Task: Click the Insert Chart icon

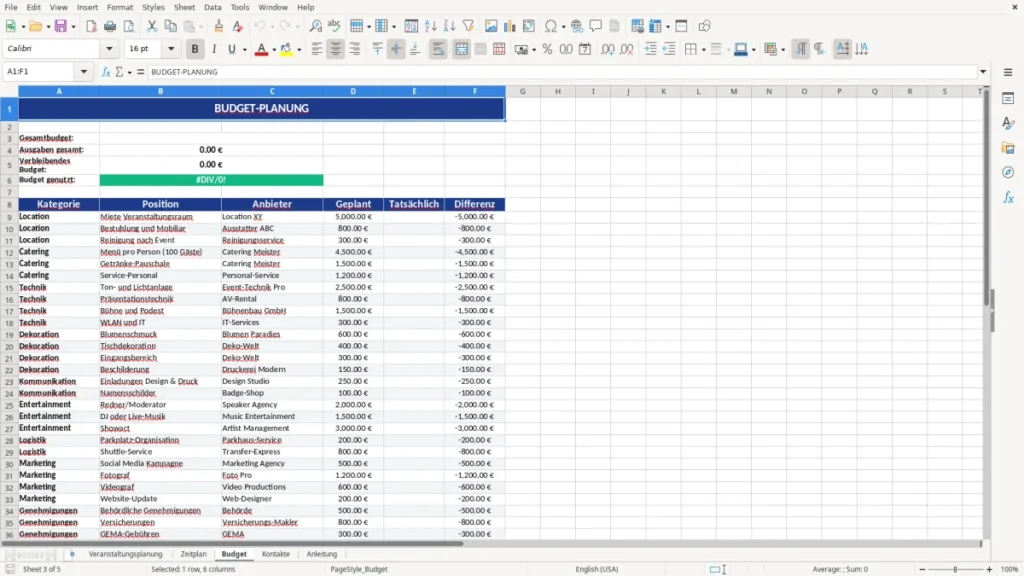Action: click(510, 26)
